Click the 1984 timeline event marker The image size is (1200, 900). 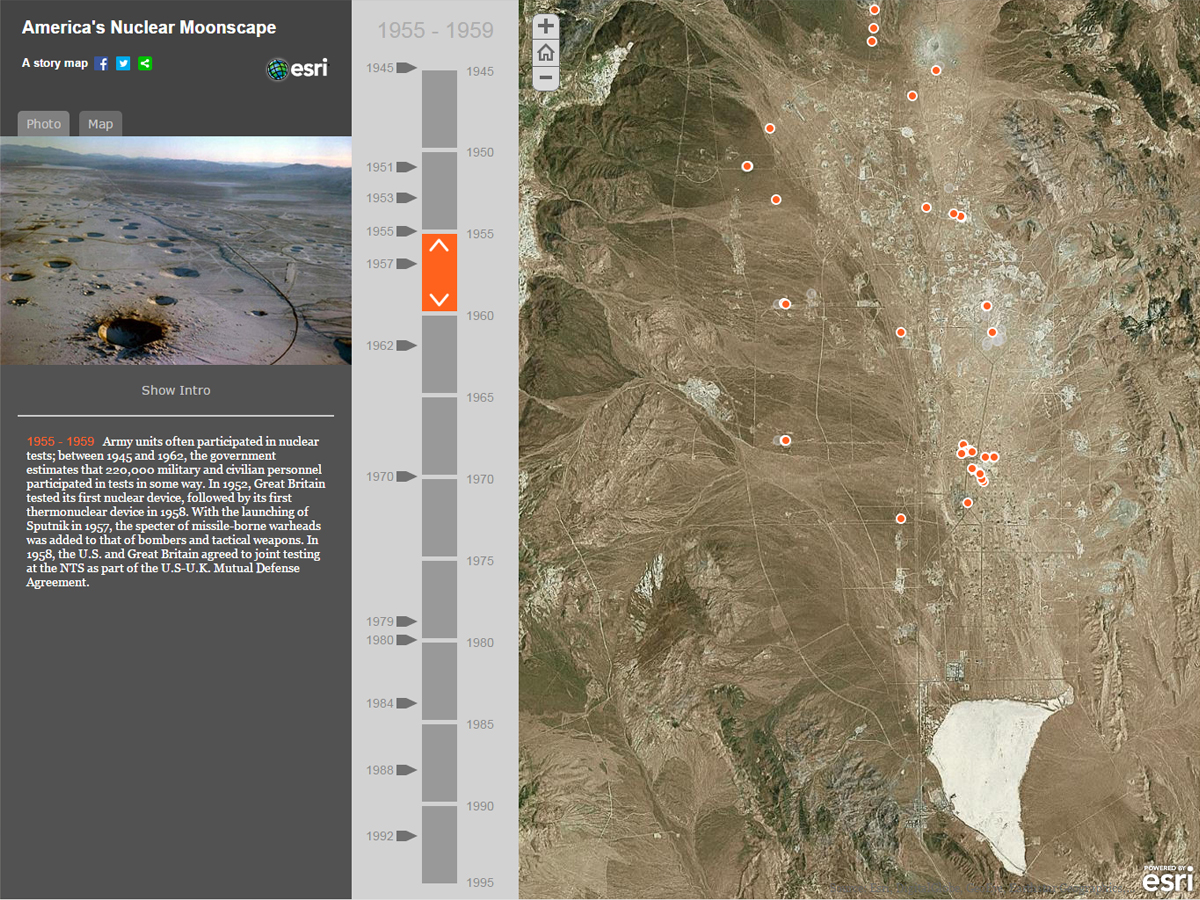tap(405, 704)
